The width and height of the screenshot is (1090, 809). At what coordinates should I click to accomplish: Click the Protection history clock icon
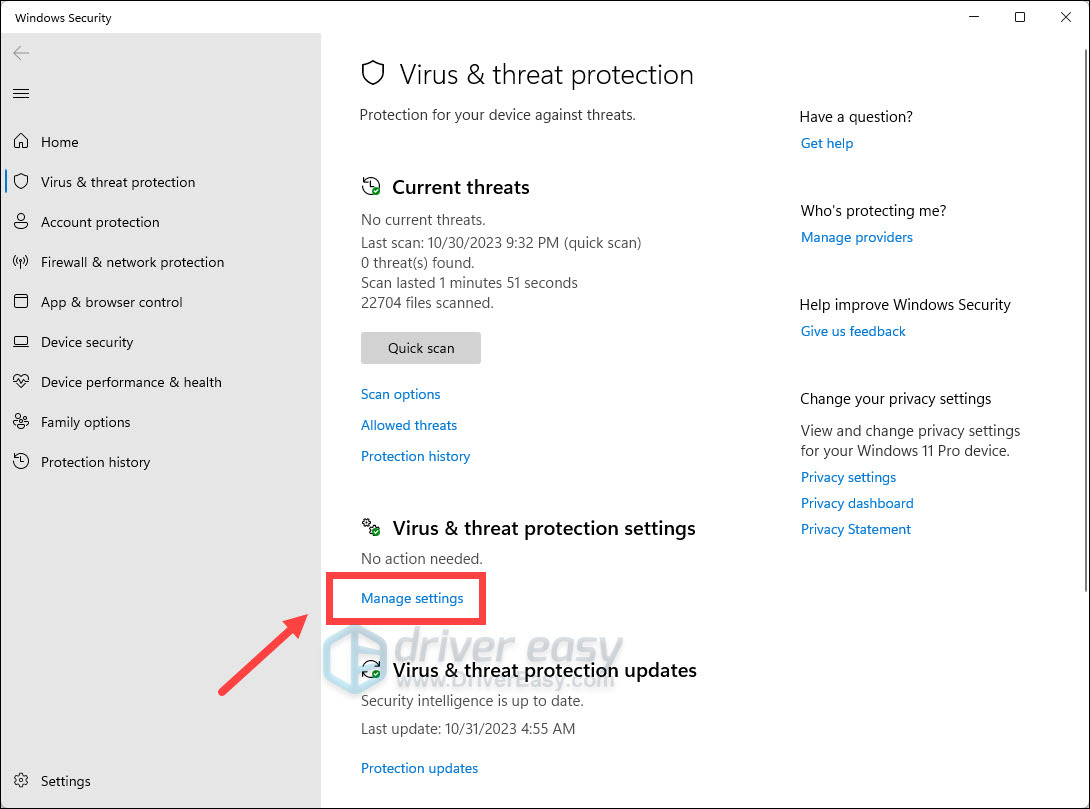pos(21,462)
